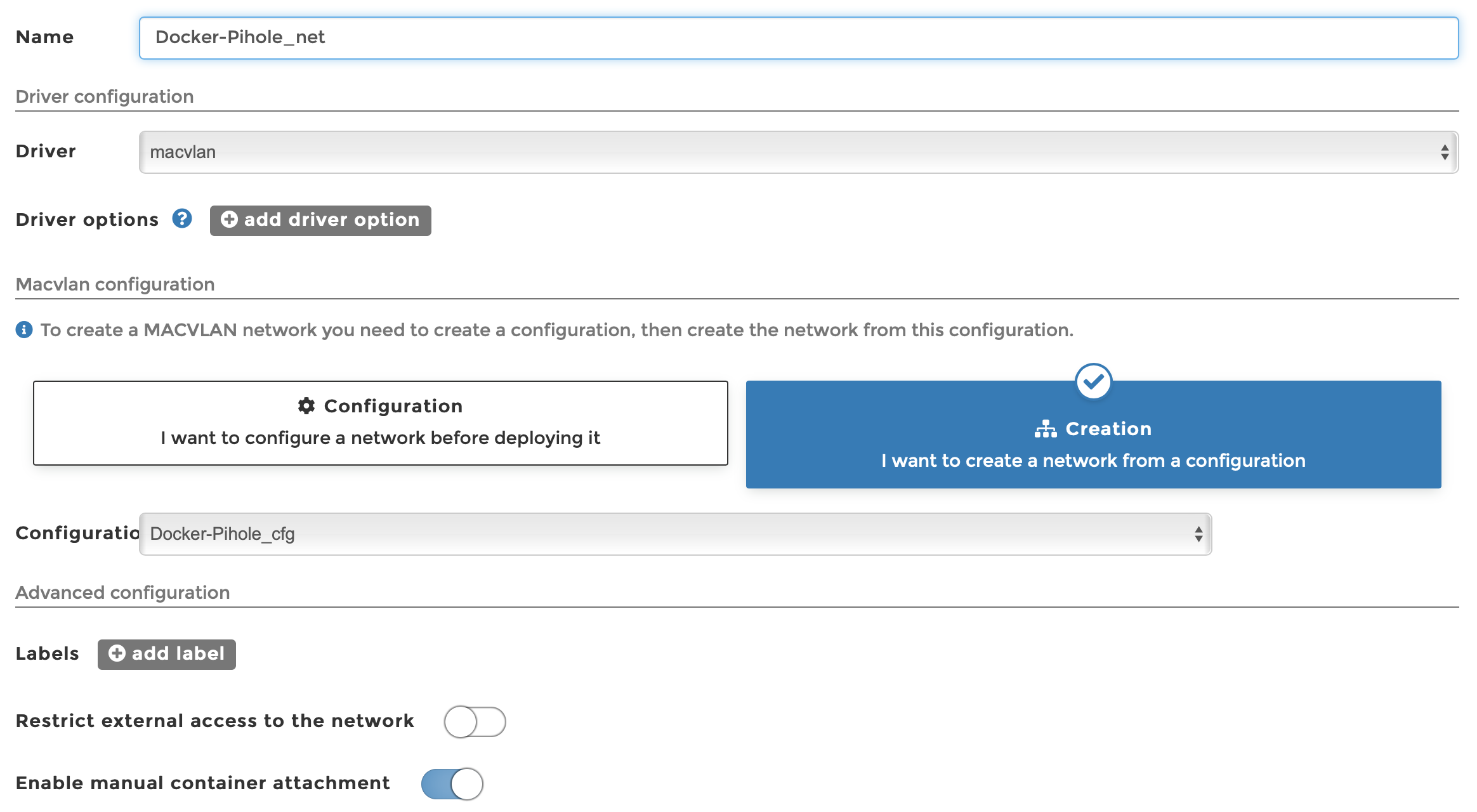This screenshot has width=1477, height=812.
Task: Click the gear icon in Configuration card
Action: 306,406
